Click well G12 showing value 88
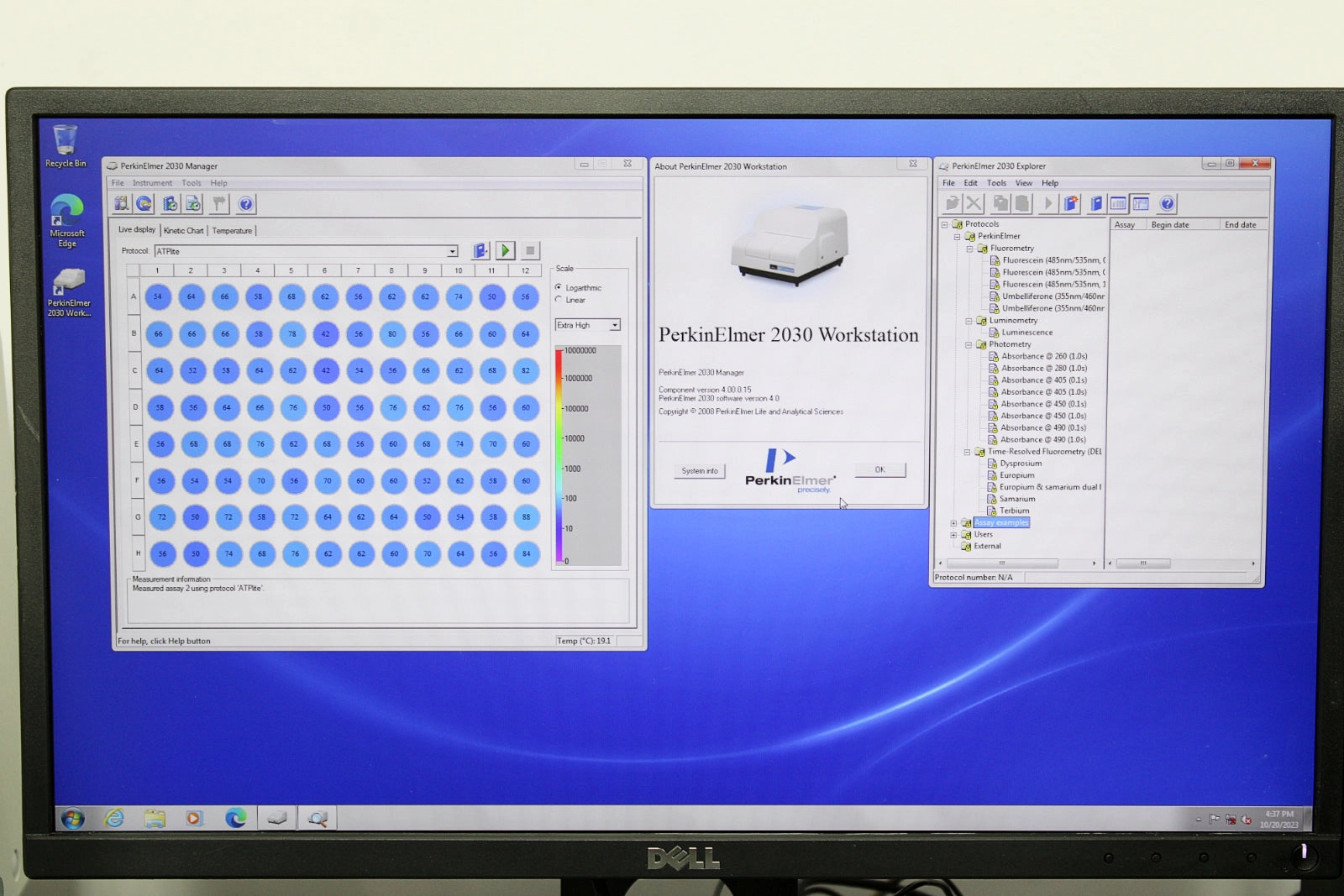This screenshot has height=896, width=1344. 526,517
